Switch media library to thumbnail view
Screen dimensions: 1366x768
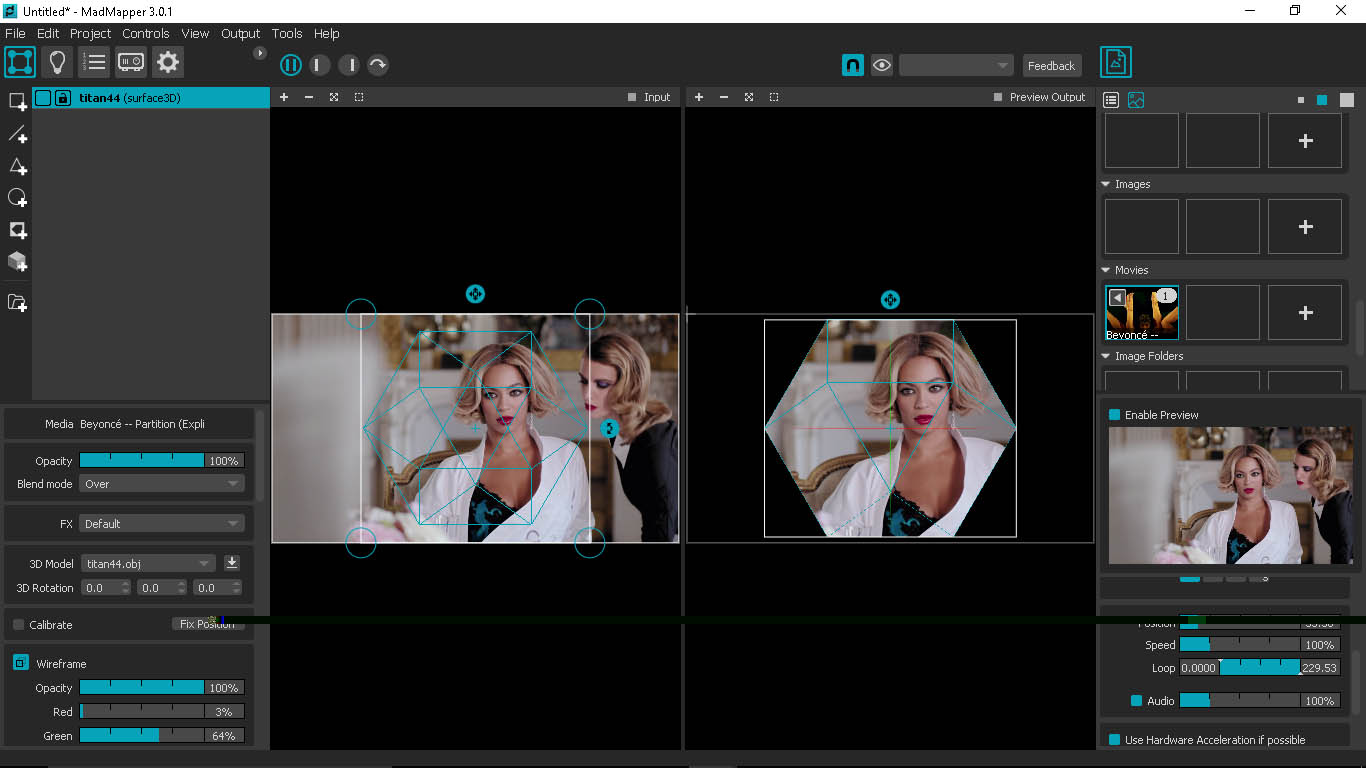pos(1136,100)
